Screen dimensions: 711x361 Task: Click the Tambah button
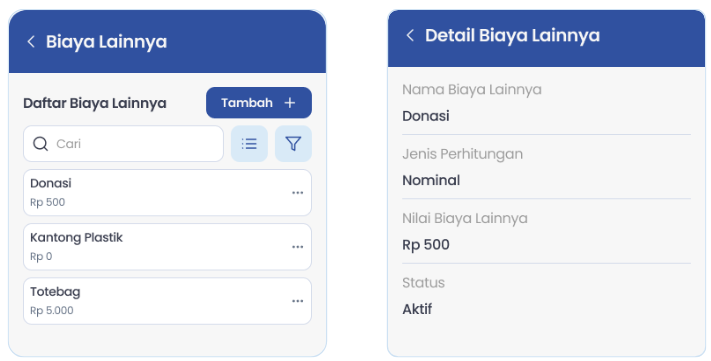[x=259, y=103]
